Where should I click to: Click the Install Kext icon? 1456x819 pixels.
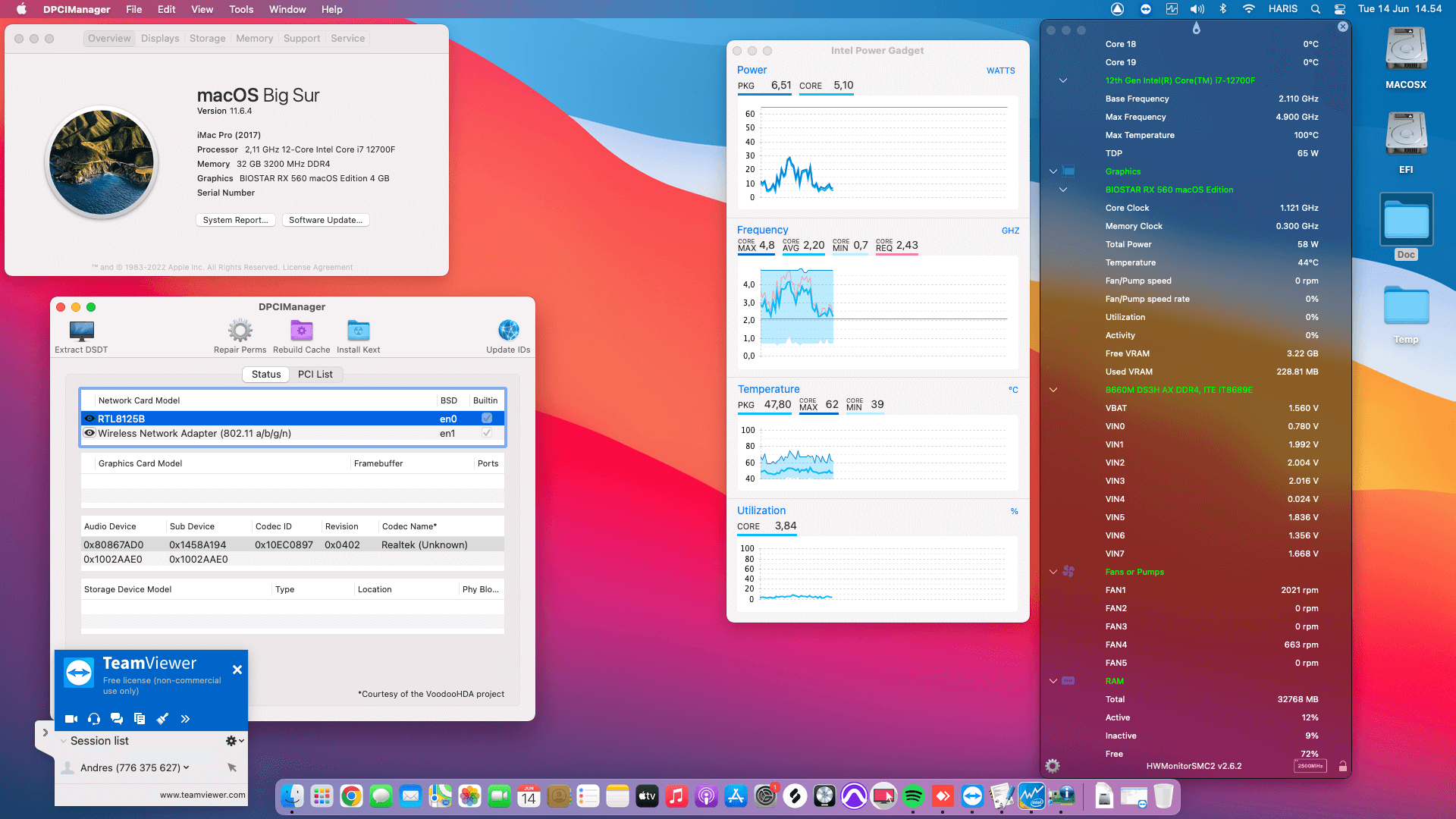coord(358,331)
